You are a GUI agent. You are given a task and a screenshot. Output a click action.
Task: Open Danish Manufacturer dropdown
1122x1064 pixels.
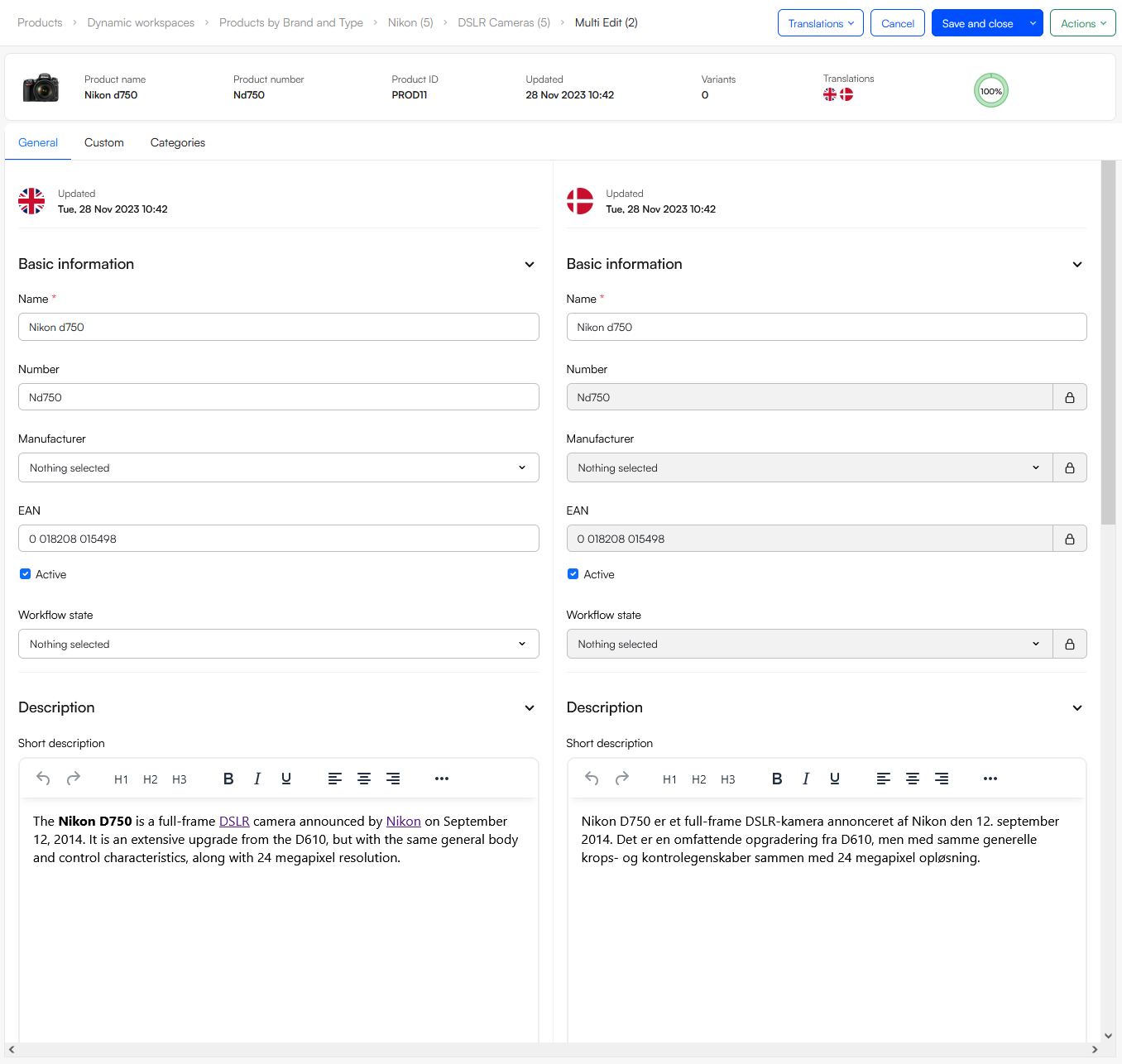coord(810,467)
